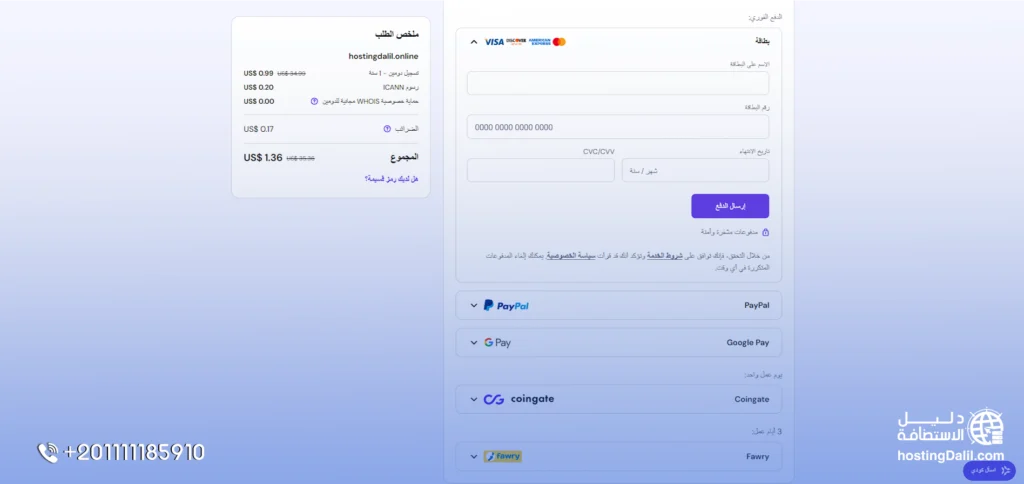Viewport: 1024px width, 484px height.
Task: Click the PayPal logo
Action: pos(506,305)
